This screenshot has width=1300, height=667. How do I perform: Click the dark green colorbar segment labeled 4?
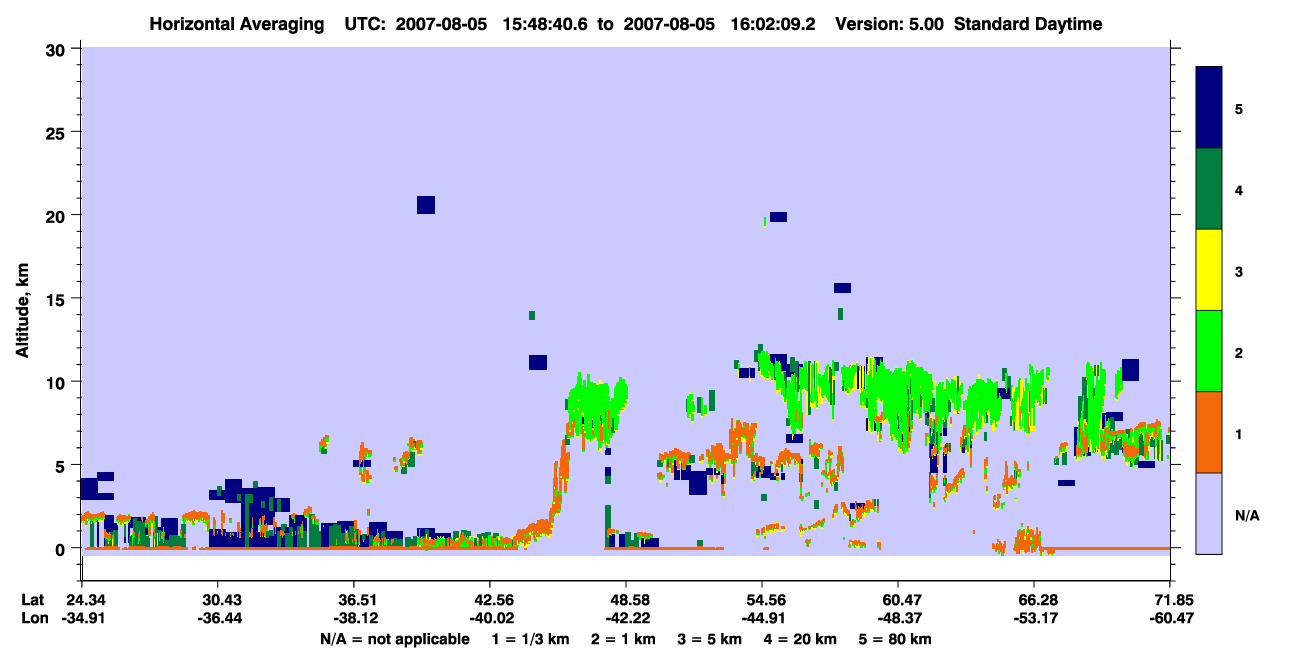coord(1209,189)
